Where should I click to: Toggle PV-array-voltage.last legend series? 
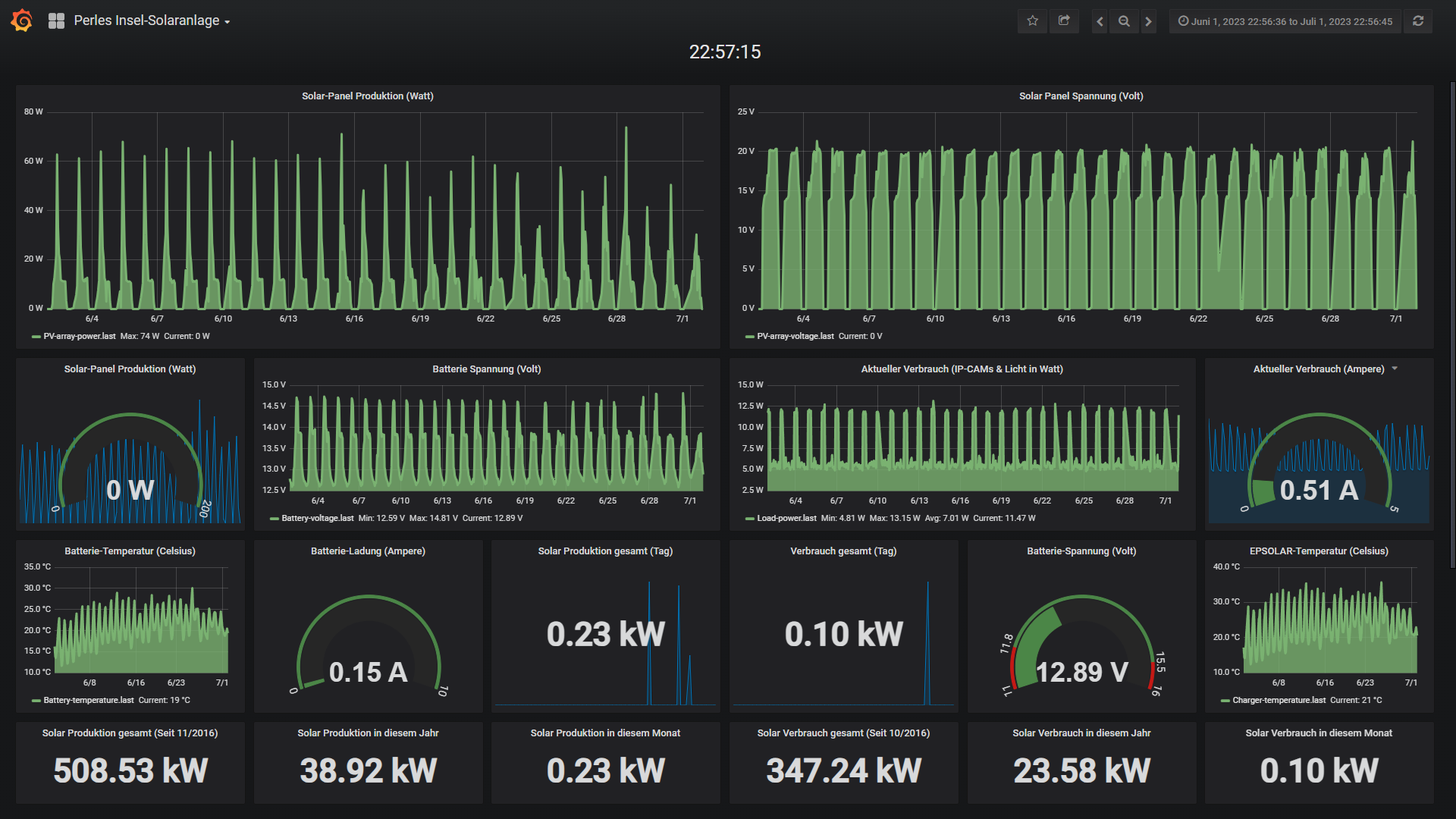click(x=795, y=336)
